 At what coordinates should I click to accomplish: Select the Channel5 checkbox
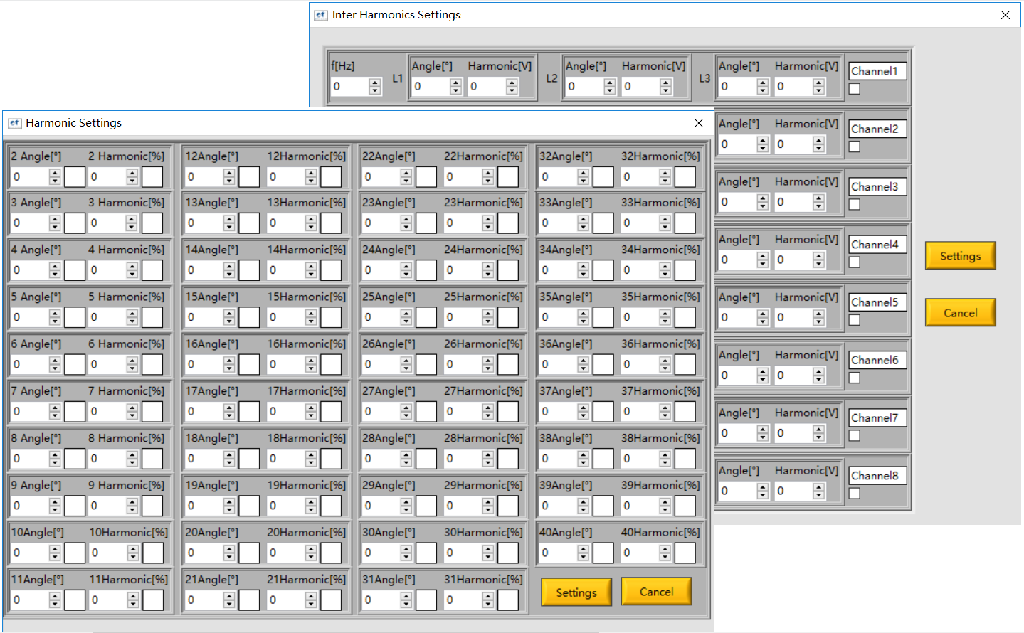[x=854, y=320]
